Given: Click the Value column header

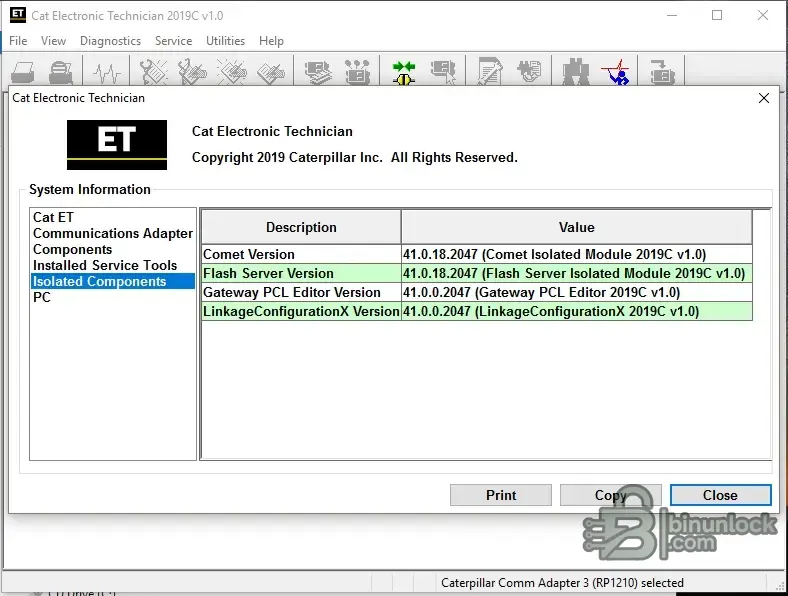Looking at the screenshot, I should coord(576,227).
